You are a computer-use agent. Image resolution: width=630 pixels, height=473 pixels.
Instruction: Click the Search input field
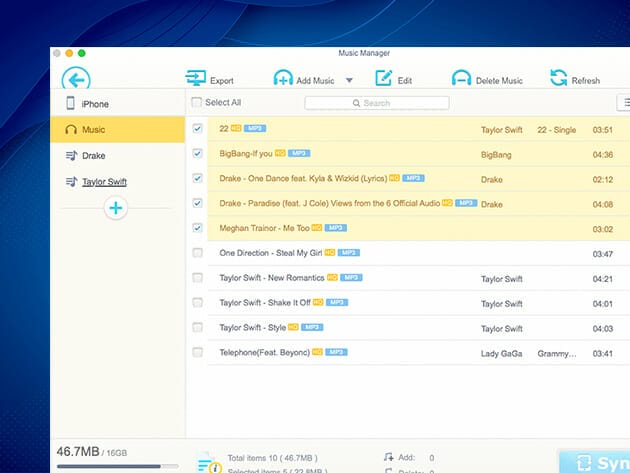[x=377, y=103]
